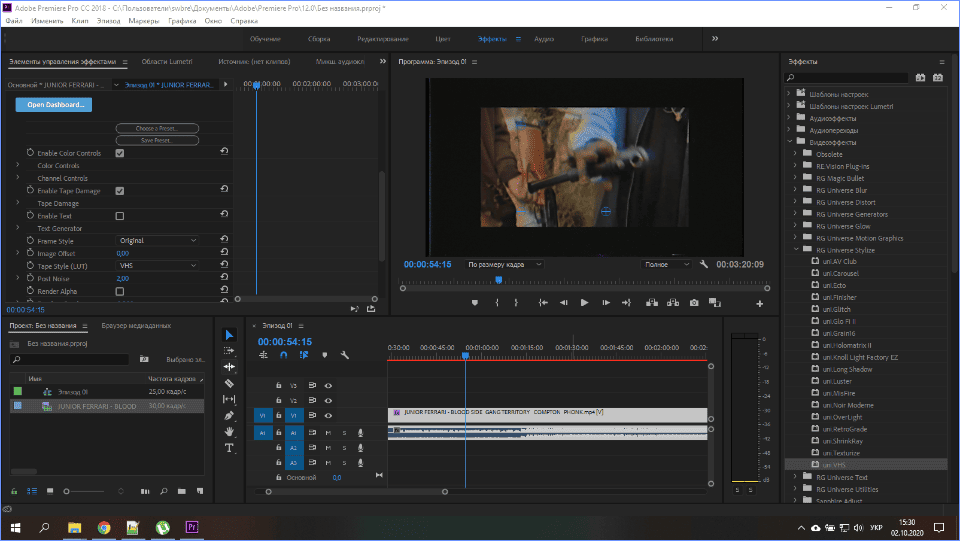Add marker in timeline header
This screenshot has height=541, width=960.
(x=324, y=355)
